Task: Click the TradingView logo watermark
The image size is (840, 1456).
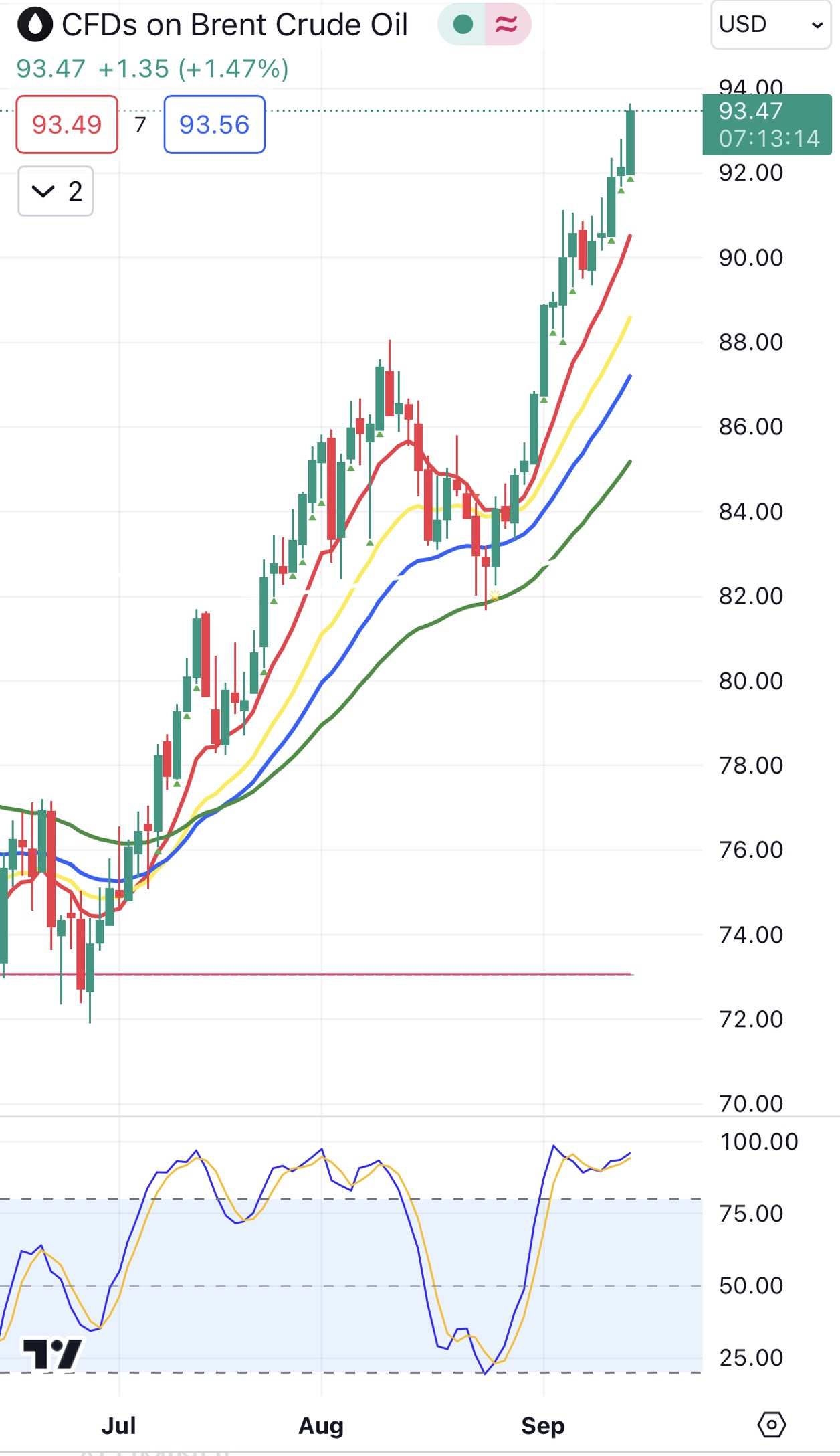Action: (x=53, y=1354)
